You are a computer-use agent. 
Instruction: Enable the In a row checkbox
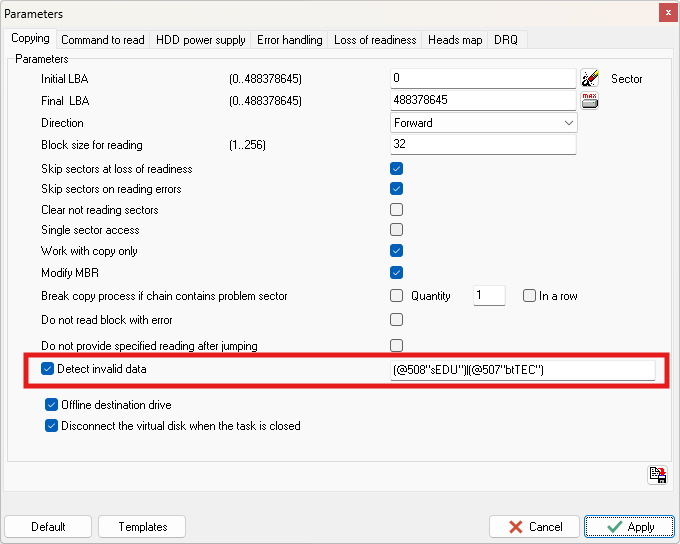[530, 296]
